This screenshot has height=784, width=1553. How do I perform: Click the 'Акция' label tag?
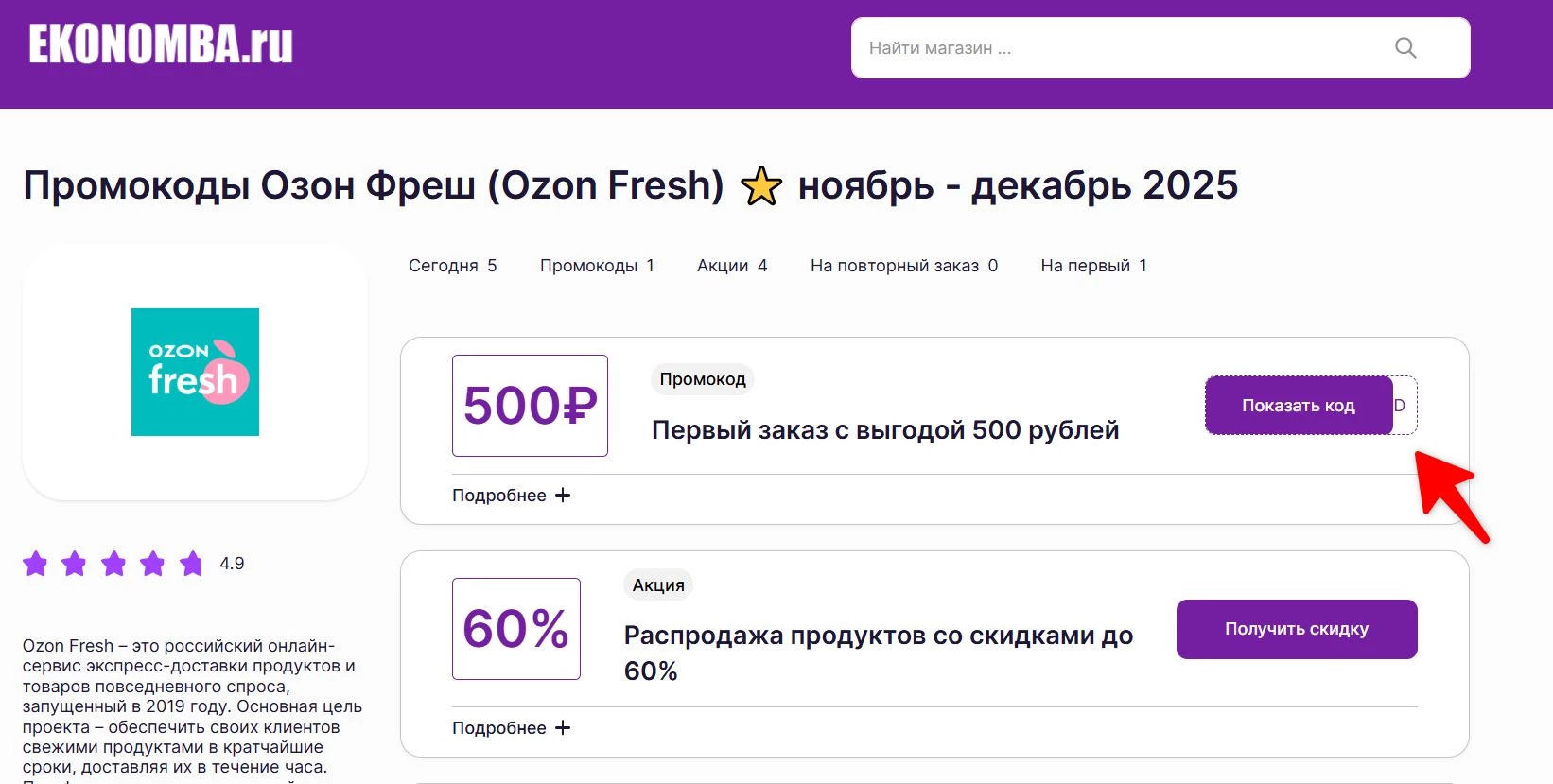coord(658,585)
